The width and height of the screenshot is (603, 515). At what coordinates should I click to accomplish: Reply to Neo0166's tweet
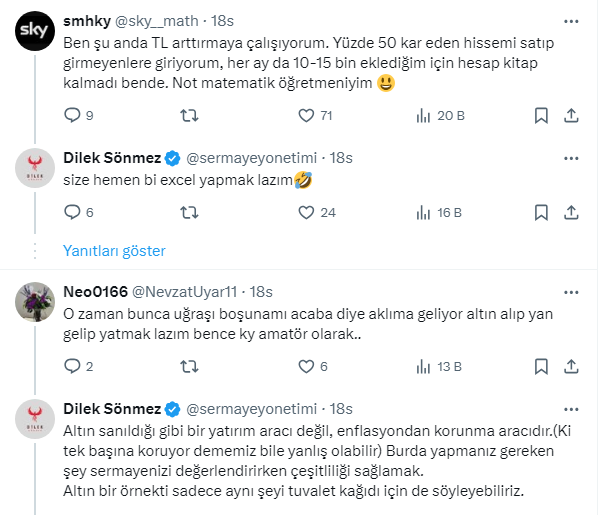[x=72, y=366]
